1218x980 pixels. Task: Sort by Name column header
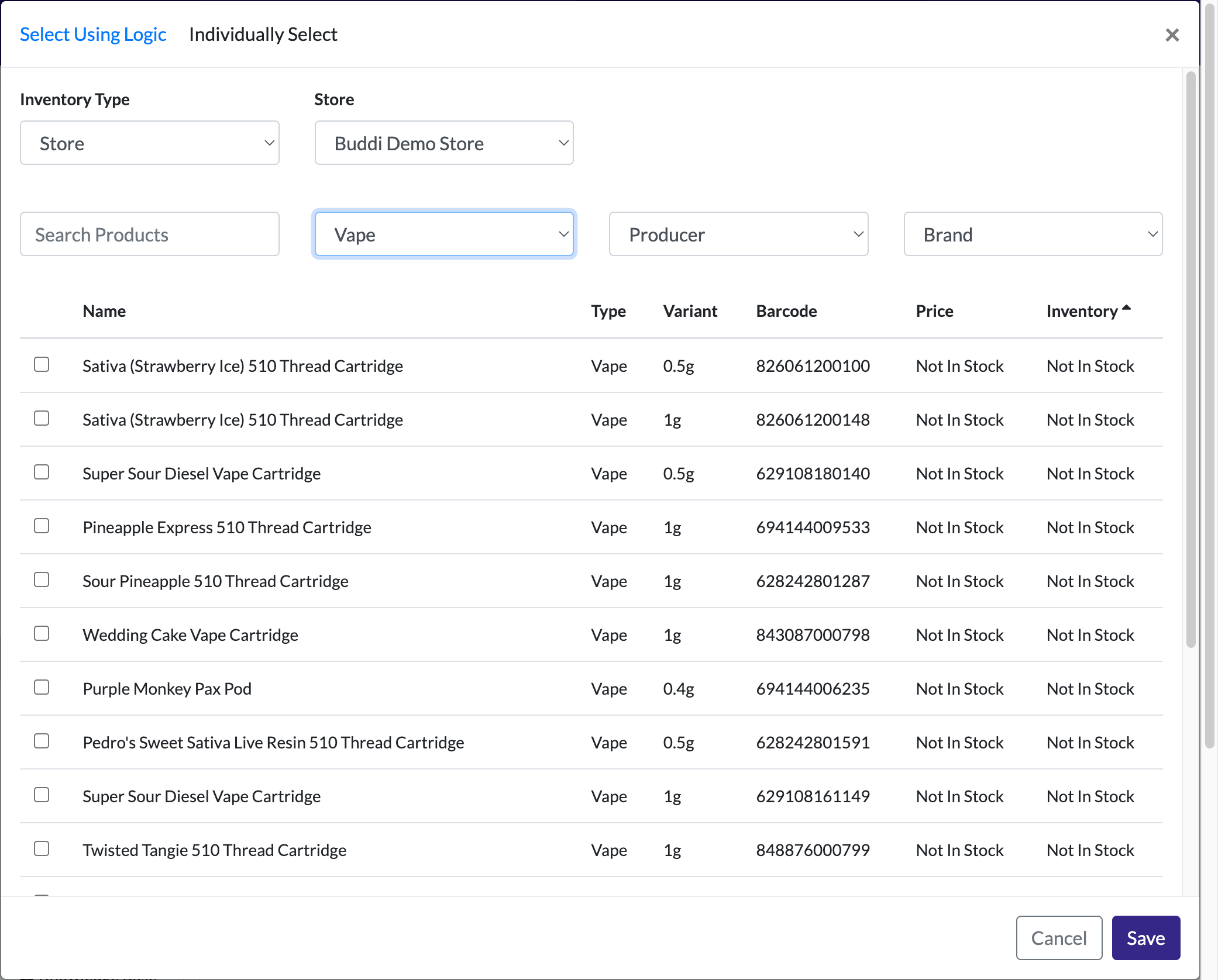[x=104, y=311]
